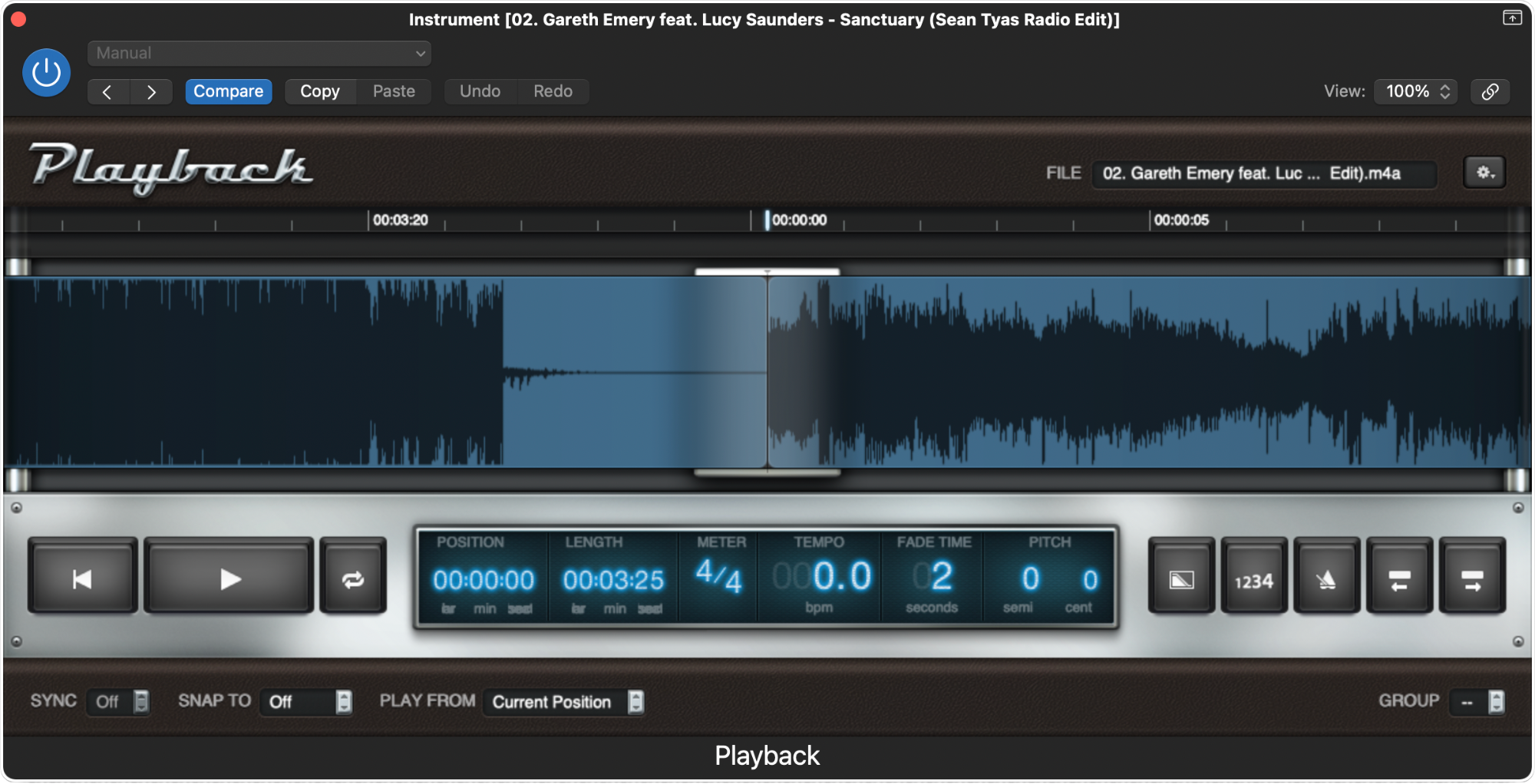Click the Redo button
Viewport: 1535px width, 784px height.
coord(553,91)
